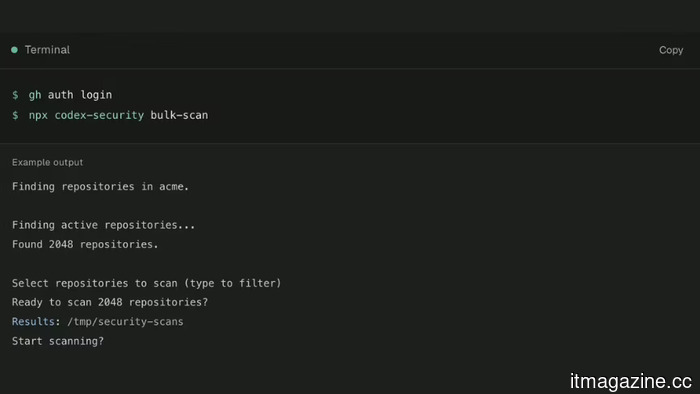Click 'Ready to scan 2048 repositories?' line

pos(110,302)
